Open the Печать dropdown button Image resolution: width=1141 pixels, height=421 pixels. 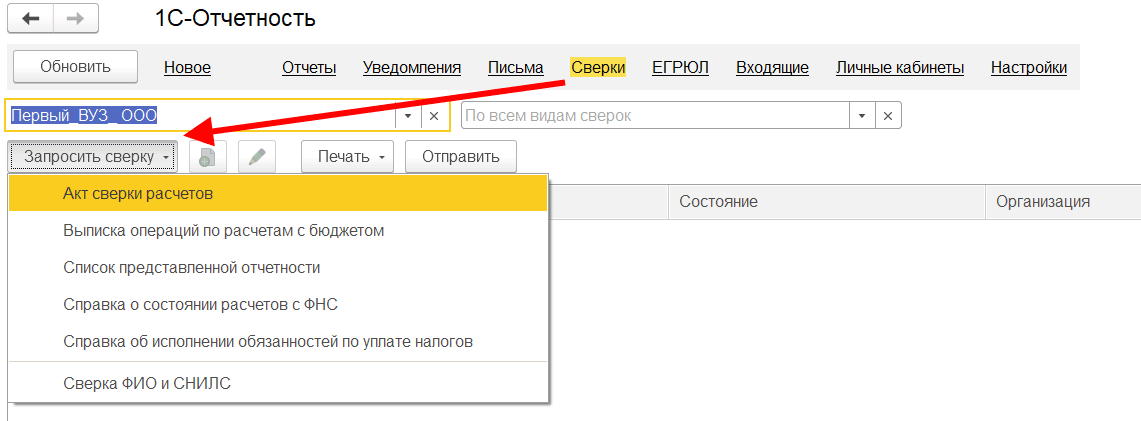[347, 157]
